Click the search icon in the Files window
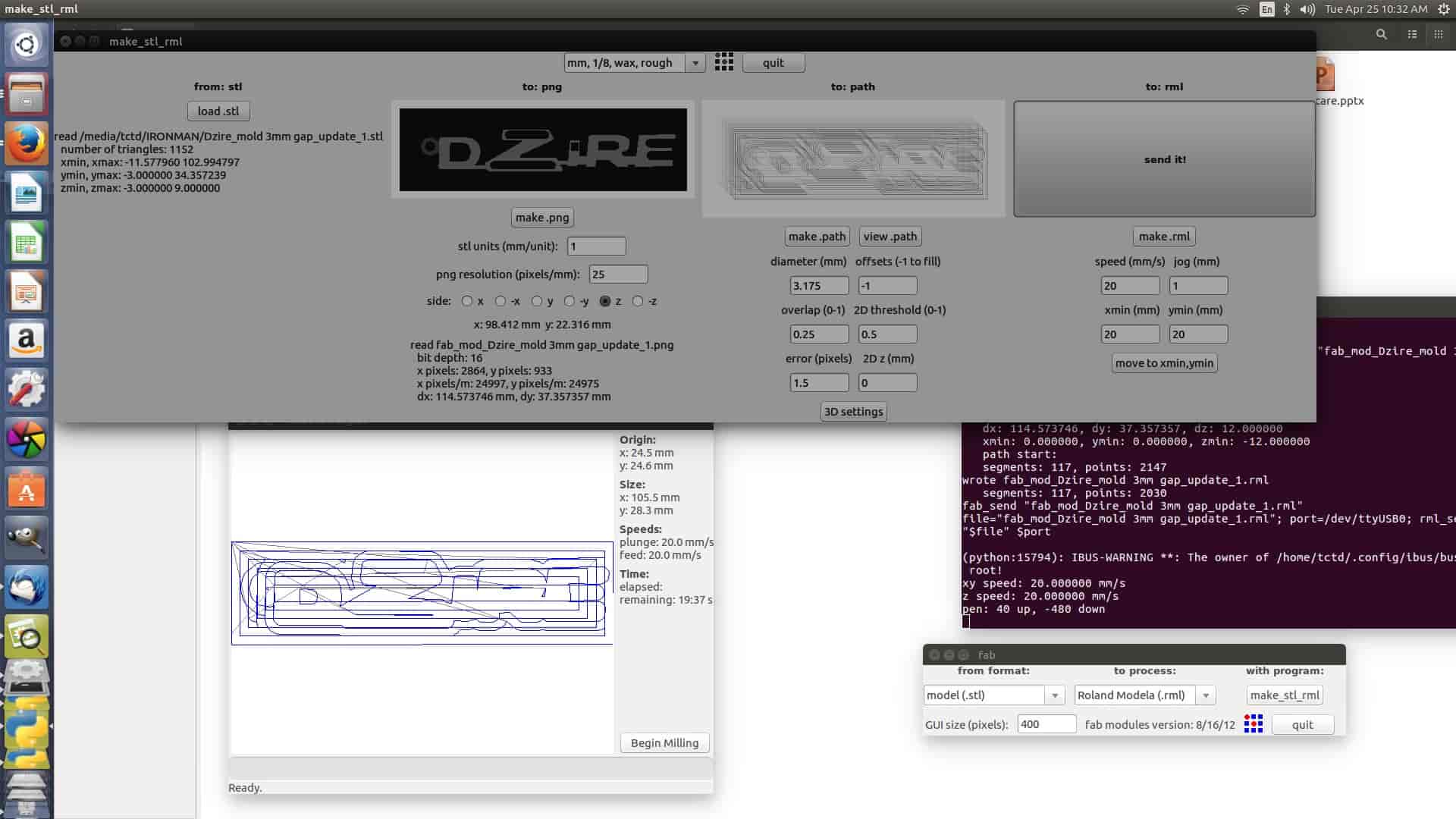 pyautogui.click(x=1382, y=34)
